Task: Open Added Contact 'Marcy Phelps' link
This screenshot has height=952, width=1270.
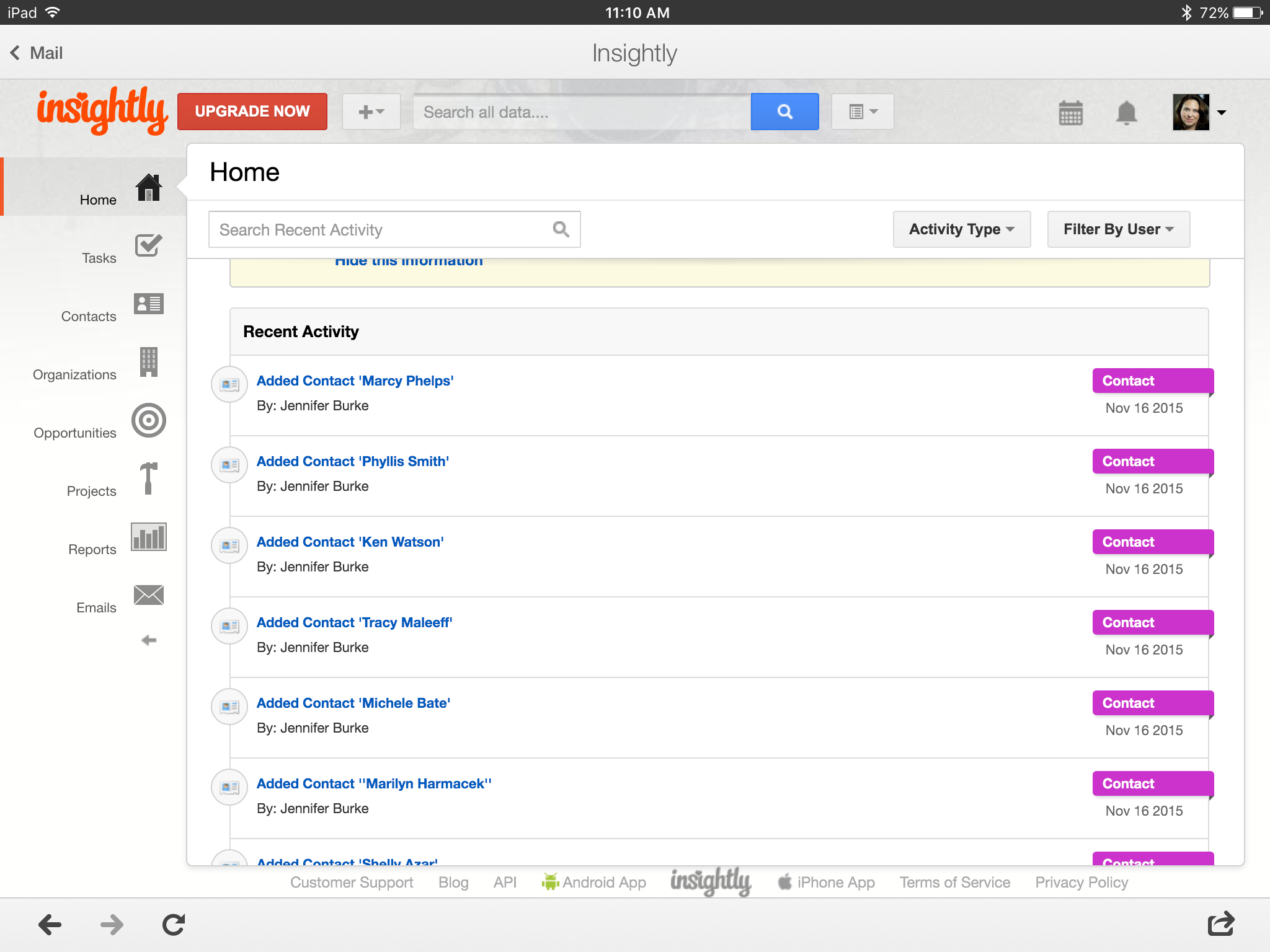Action: [355, 381]
